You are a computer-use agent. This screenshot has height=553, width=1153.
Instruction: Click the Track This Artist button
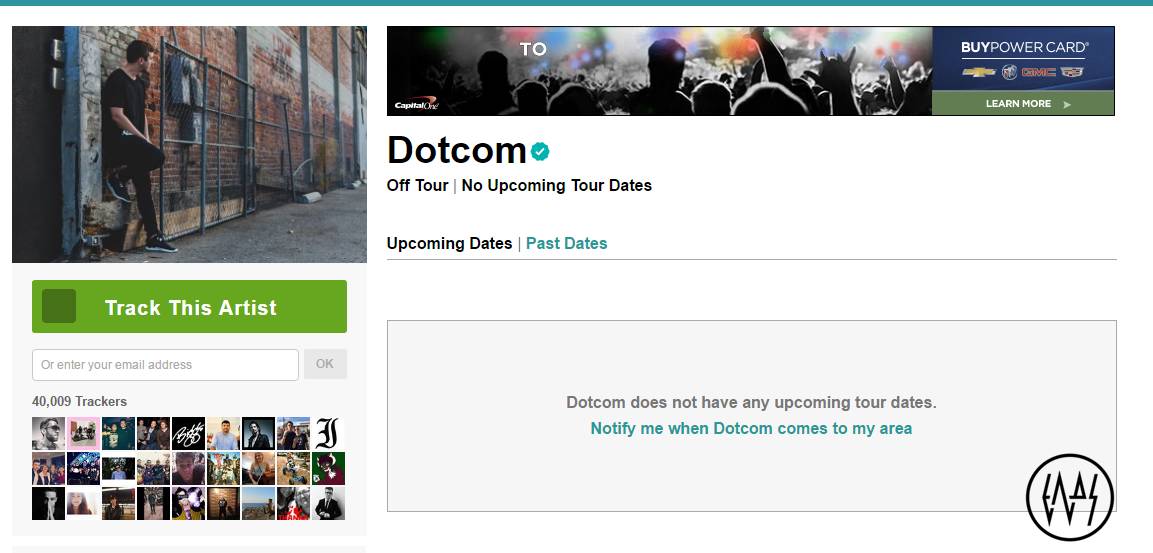(x=190, y=307)
